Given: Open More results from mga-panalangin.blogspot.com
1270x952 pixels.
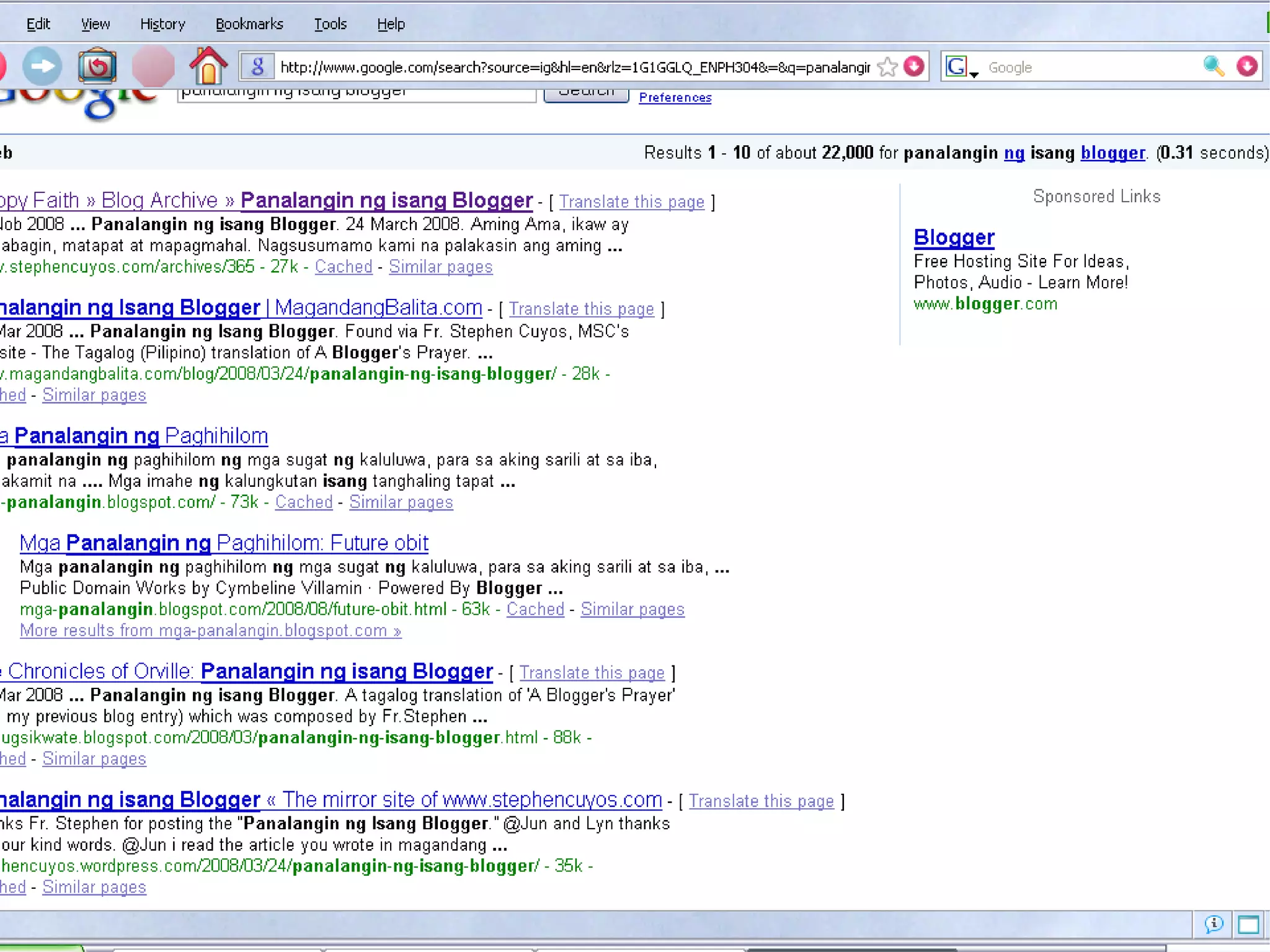Looking at the screenshot, I should (x=210, y=631).
